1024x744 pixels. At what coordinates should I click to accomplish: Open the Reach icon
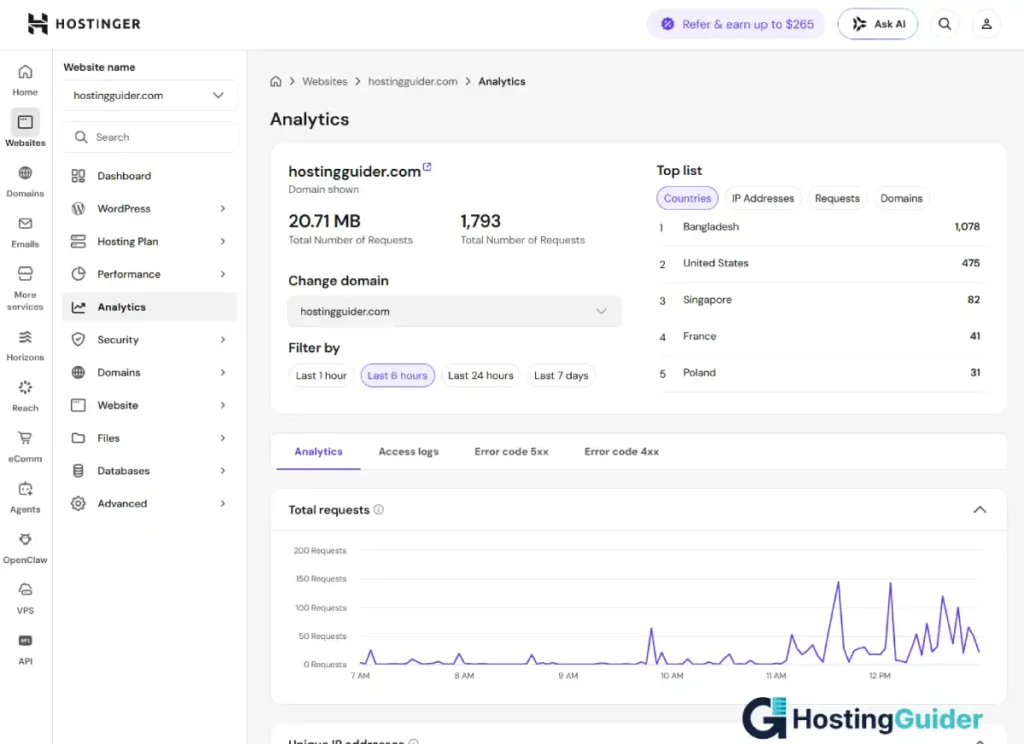click(25, 387)
